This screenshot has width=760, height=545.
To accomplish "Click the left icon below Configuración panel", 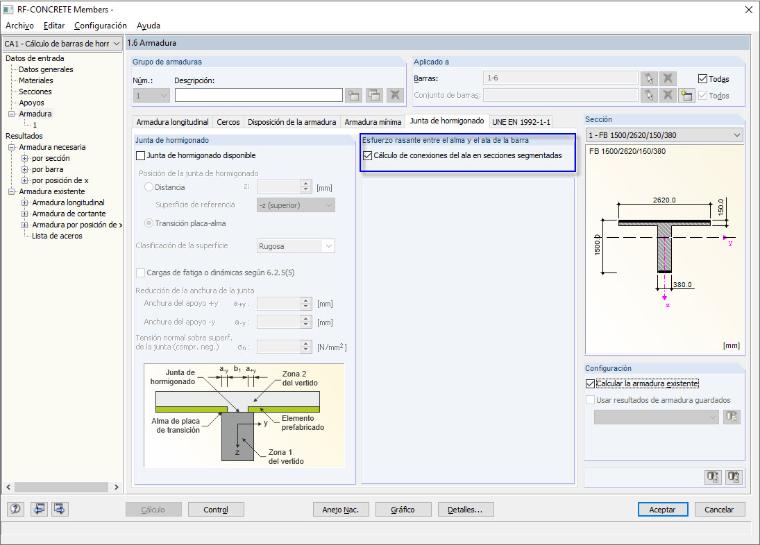I will [x=712, y=477].
